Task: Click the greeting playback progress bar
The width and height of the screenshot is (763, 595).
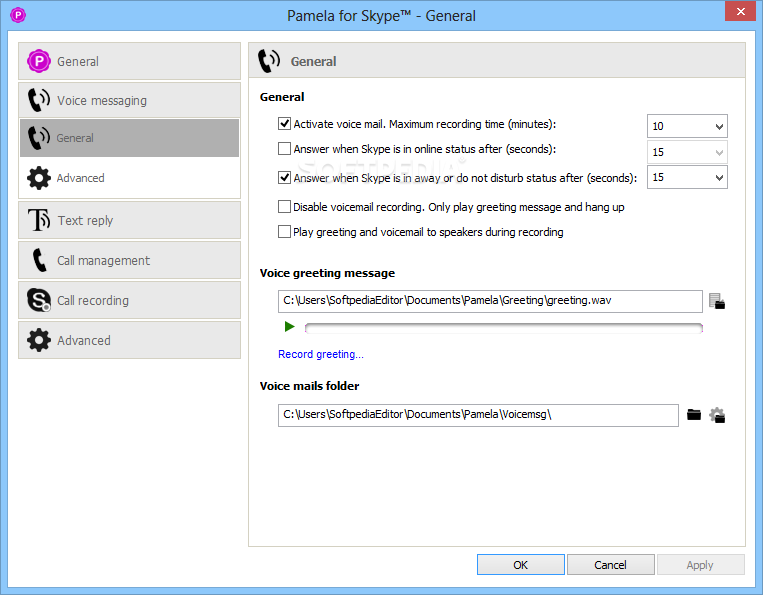Action: 504,328
